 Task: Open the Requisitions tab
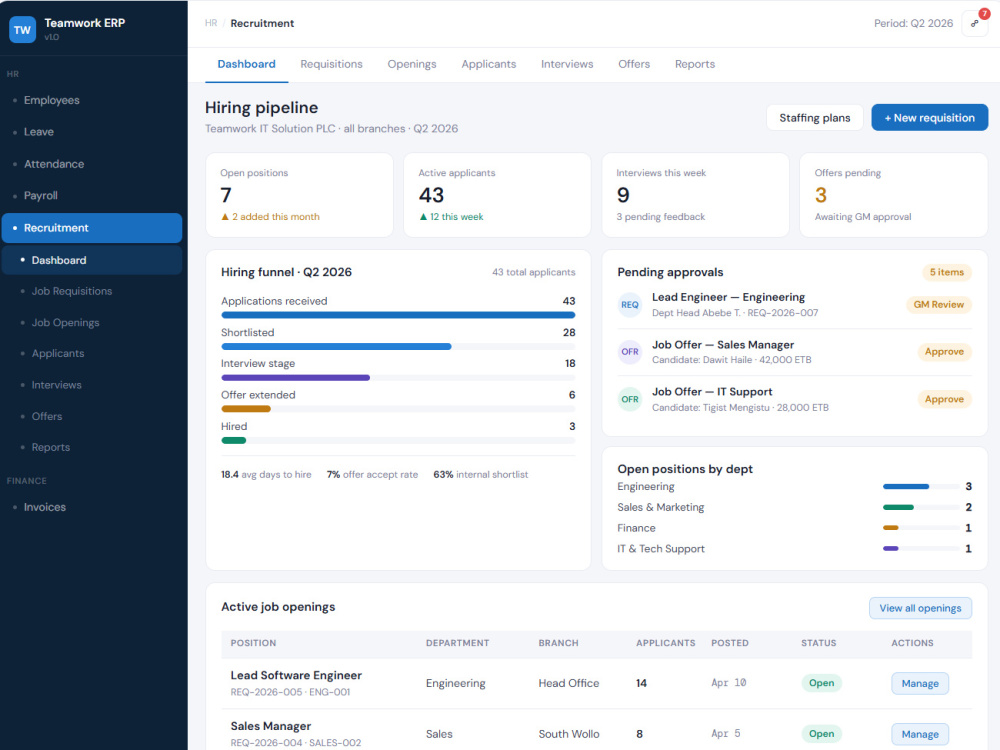click(x=331, y=64)
